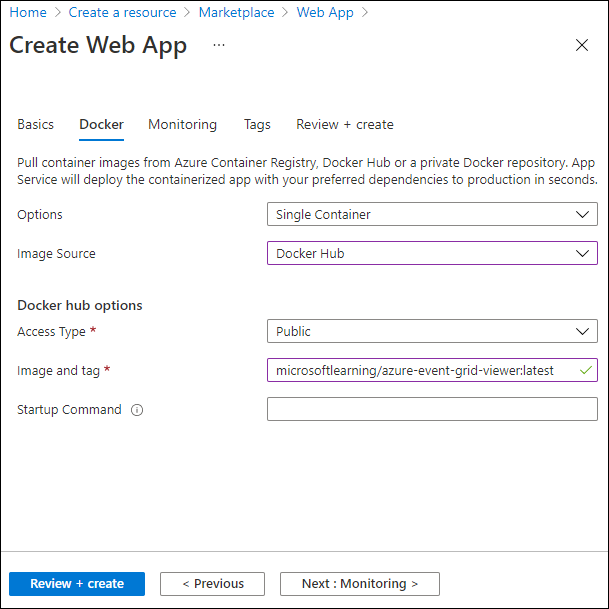Select the Docker tab
Screen dimensions: 609x609
pyautogui.click(x=101, y=124)
